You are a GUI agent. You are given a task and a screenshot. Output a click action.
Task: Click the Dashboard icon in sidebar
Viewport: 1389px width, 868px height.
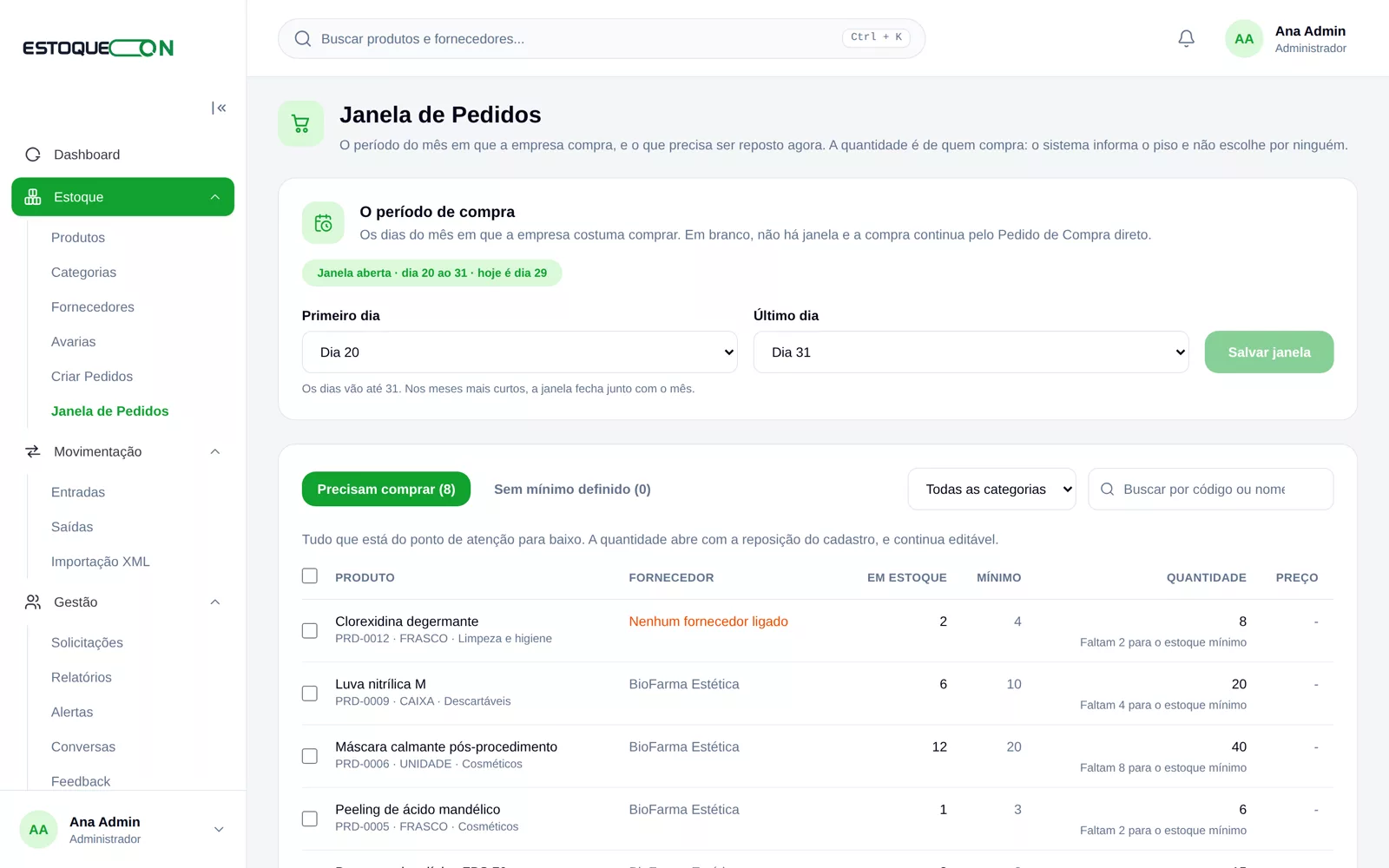33,155
